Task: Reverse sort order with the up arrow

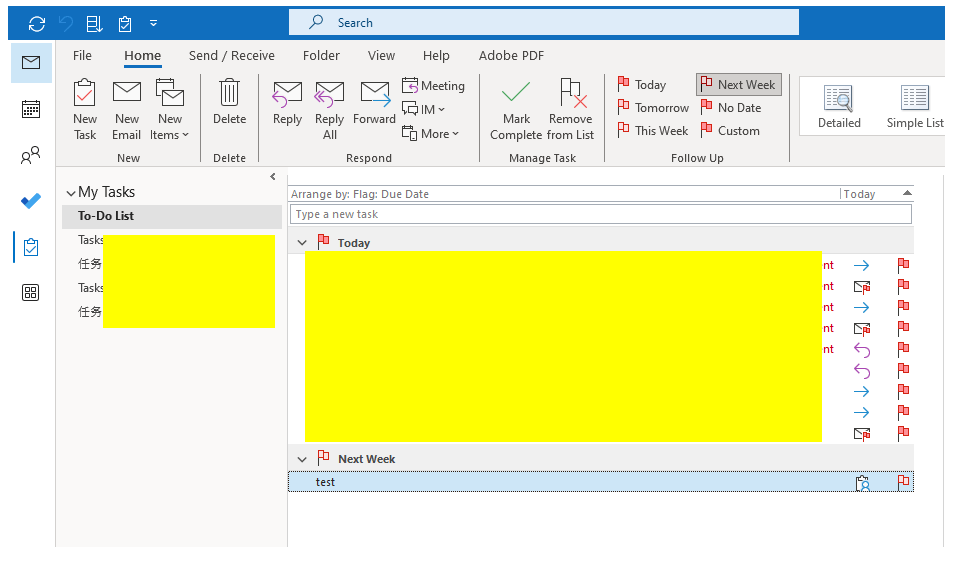Action: point(907,193)
